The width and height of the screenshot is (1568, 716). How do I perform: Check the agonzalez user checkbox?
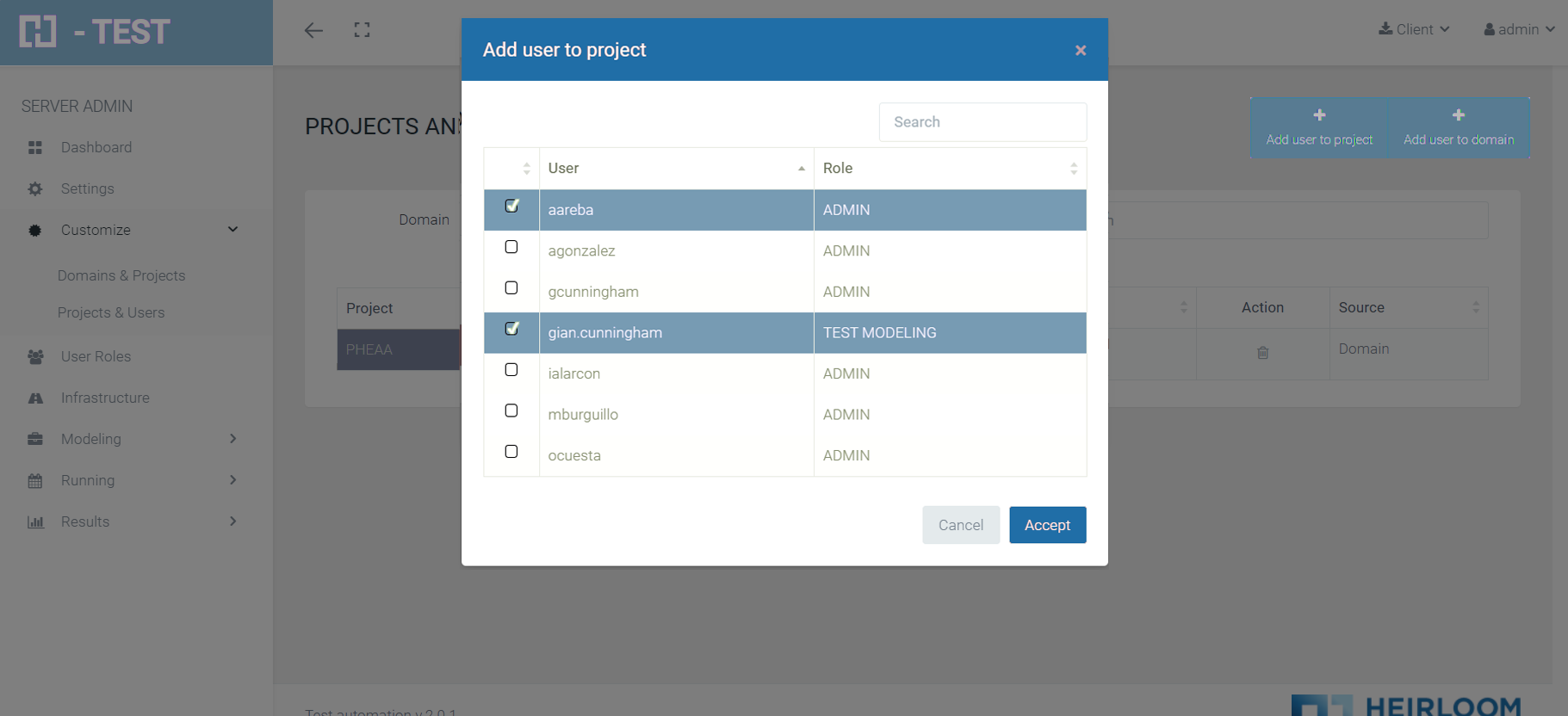(511, 248)
